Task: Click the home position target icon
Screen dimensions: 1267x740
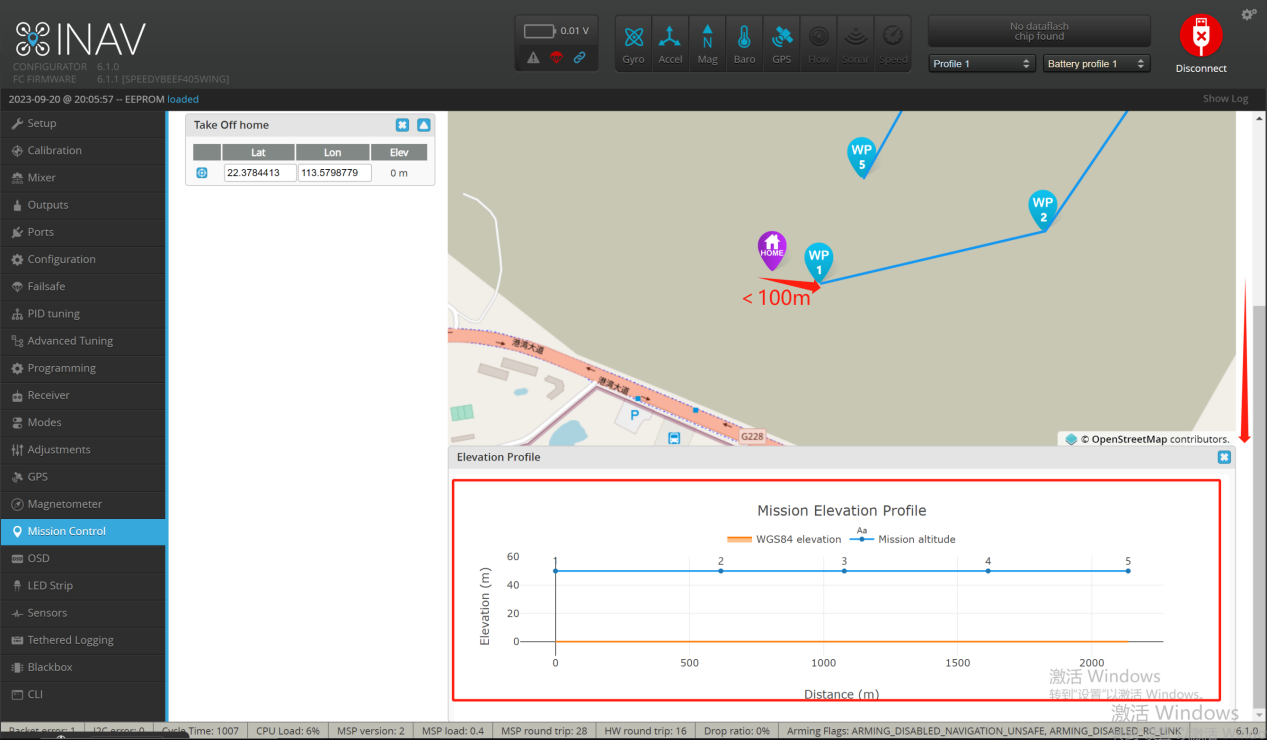Action: coord(201,173)
